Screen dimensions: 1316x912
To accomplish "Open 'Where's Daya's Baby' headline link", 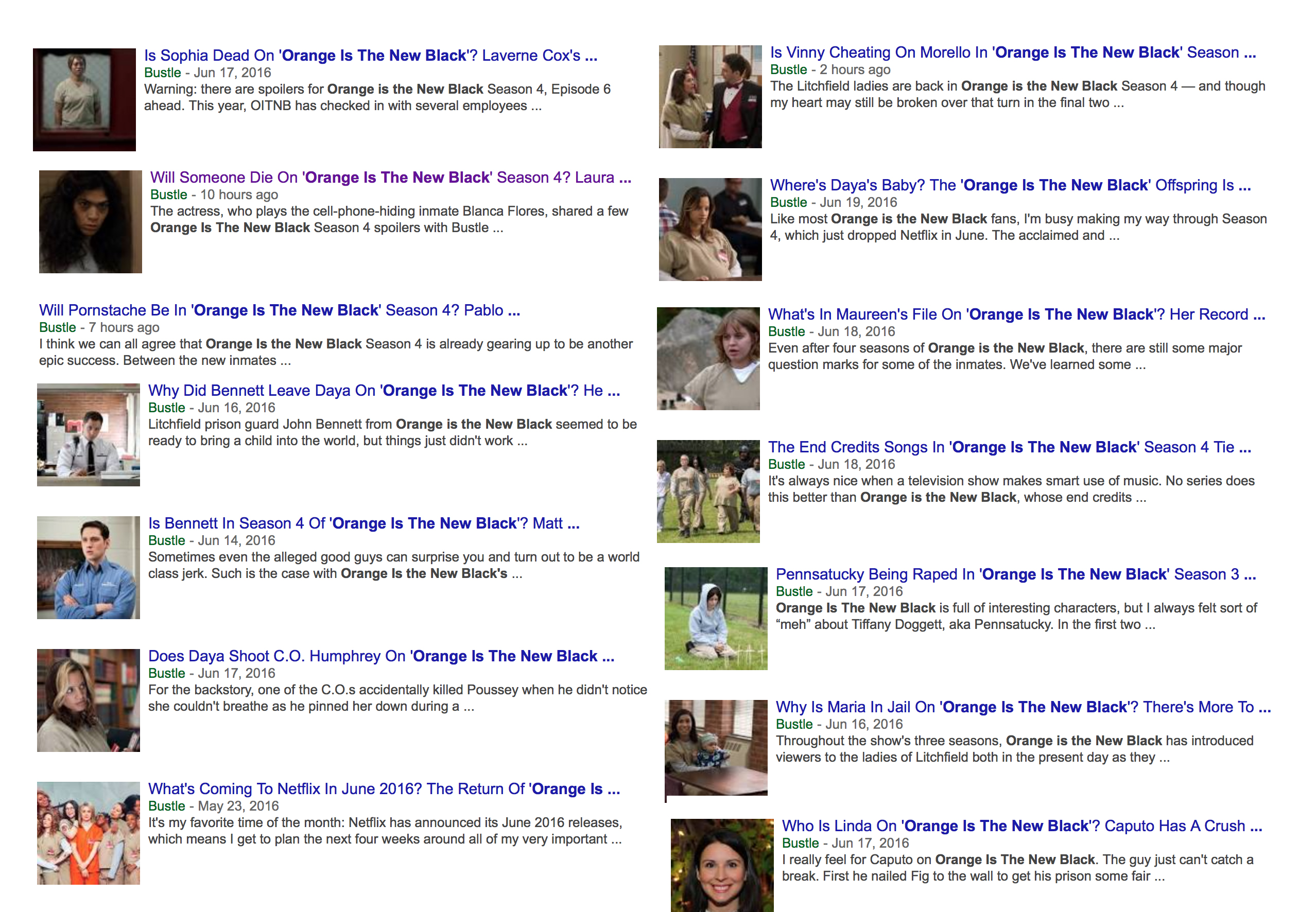I will (1010, 185).
